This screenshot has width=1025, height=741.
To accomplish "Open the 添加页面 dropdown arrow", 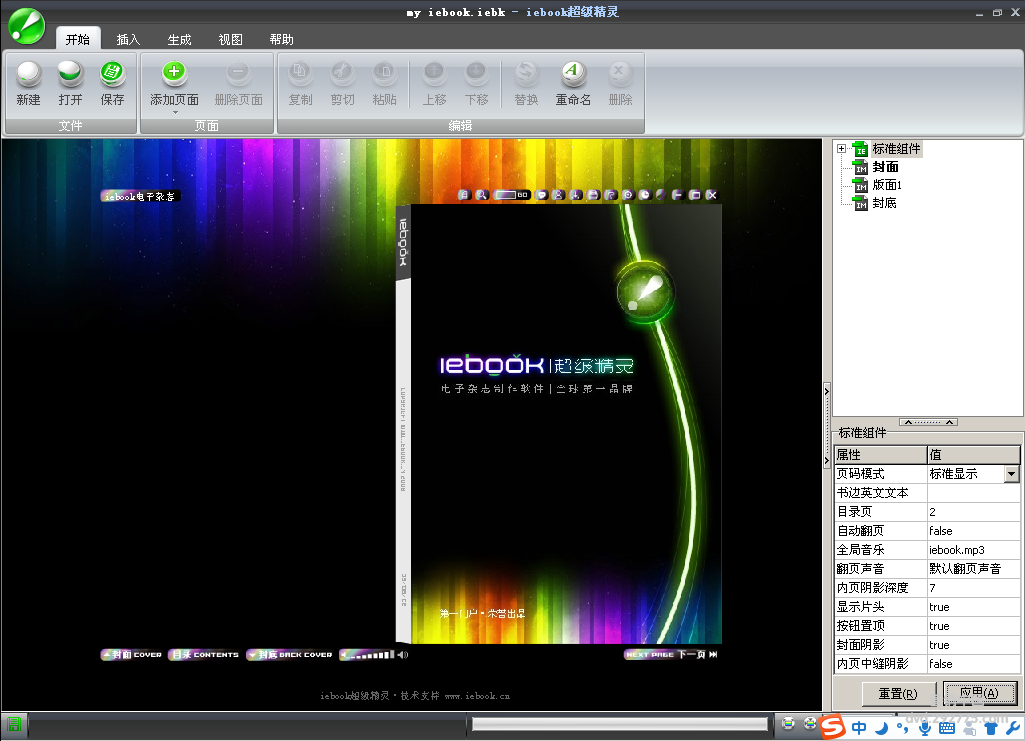I will coord(175,112).
